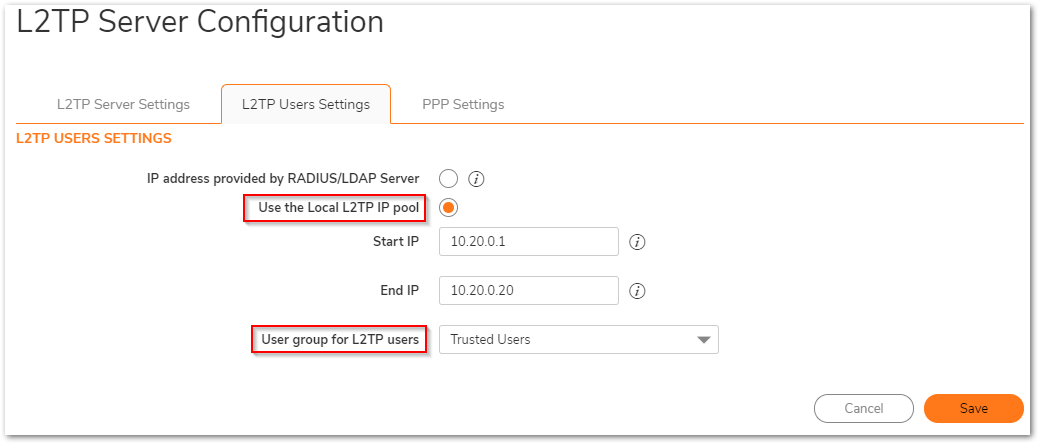Image resolution: width=1039 pixels, height=444 pixels.
Task: Click the "Use the Local L2TP IP pool" label
Action: coord(338,208)
